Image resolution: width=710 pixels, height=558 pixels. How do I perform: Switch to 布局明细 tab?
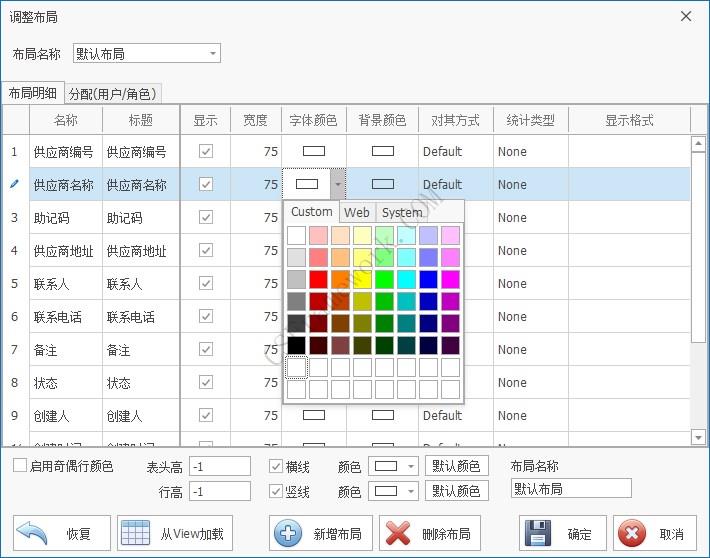[33, 93]
